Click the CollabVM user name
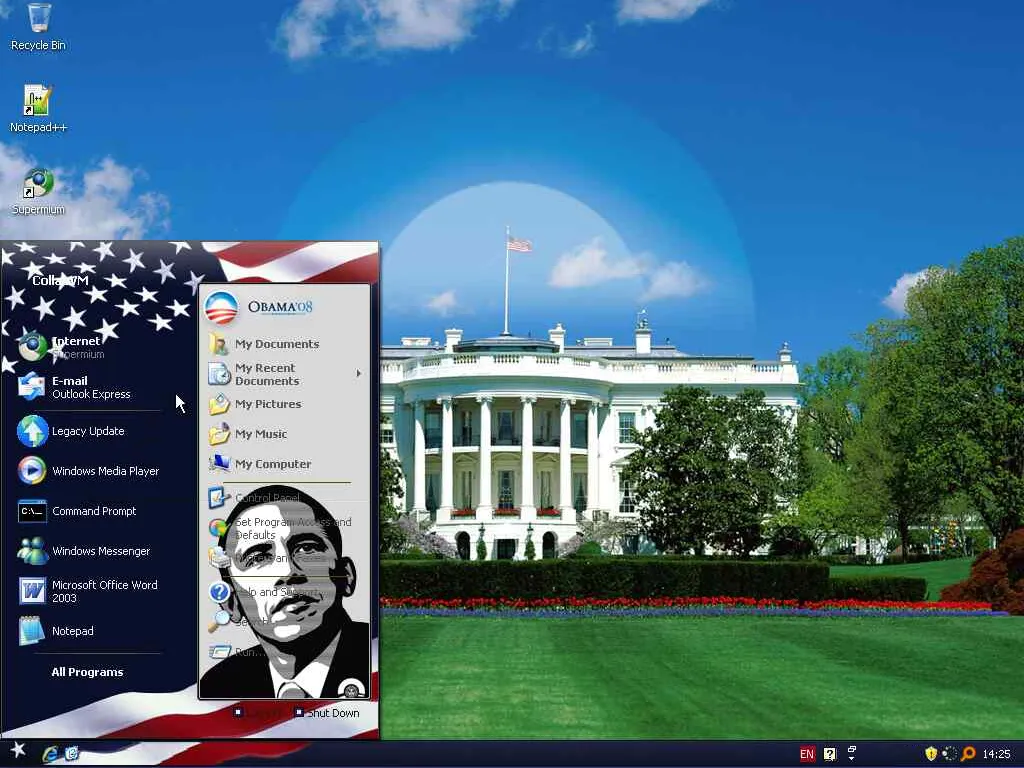The image size is (1024, 768). (60, 280)
